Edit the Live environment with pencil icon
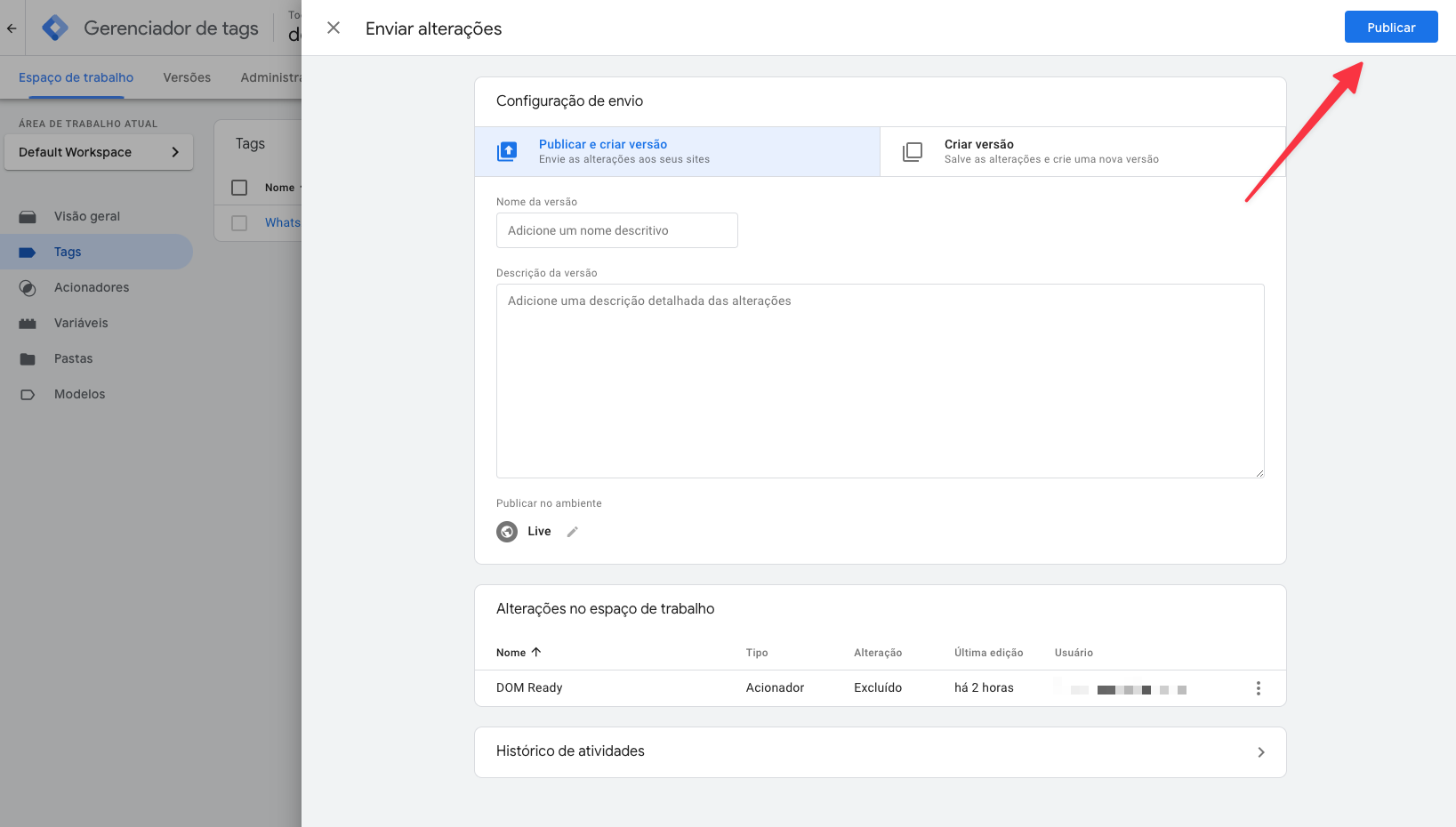This screenshot has width=1456, height=827. click(573, 532)
